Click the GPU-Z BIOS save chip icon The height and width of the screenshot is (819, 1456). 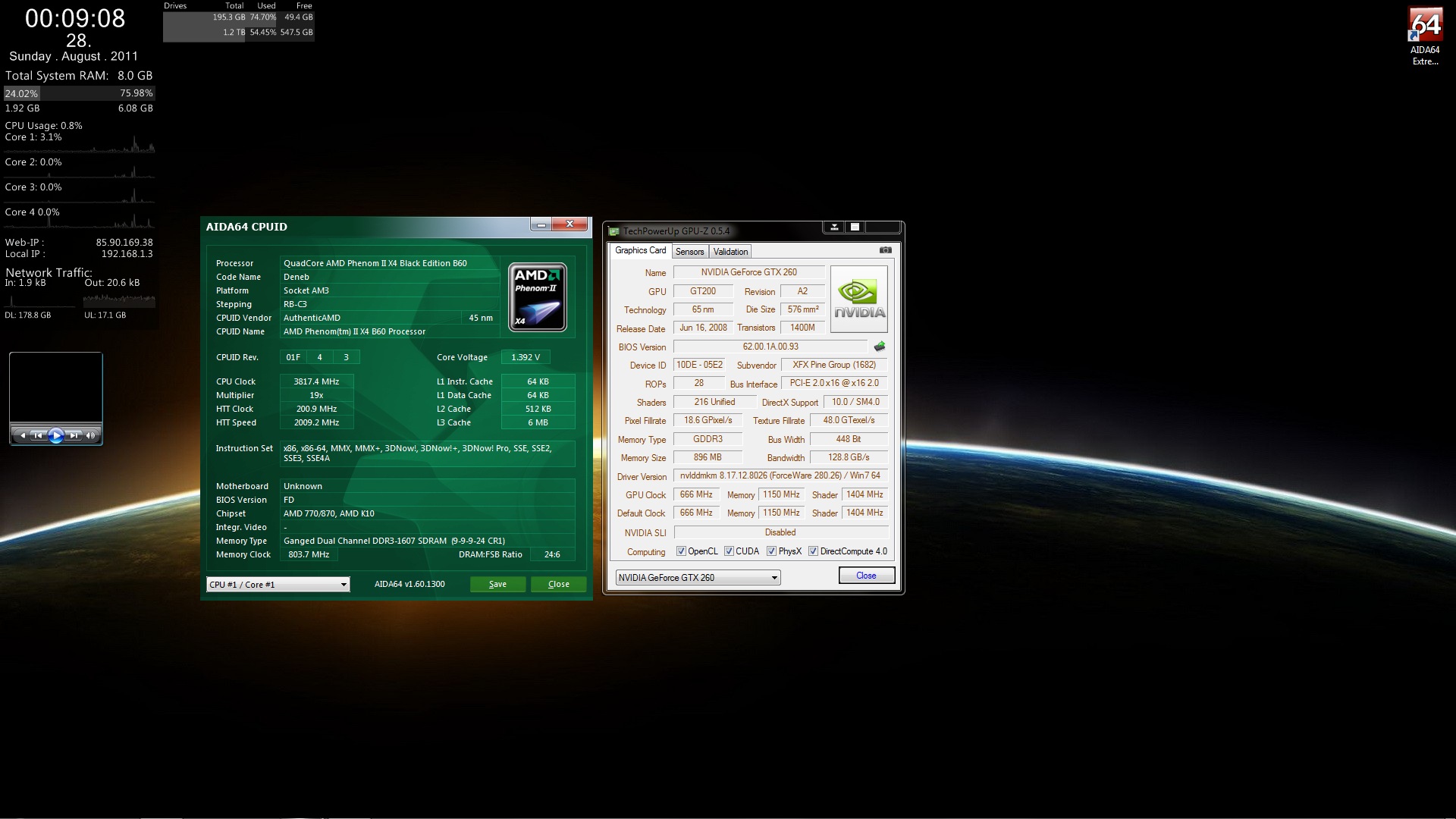tap(880, 347)
